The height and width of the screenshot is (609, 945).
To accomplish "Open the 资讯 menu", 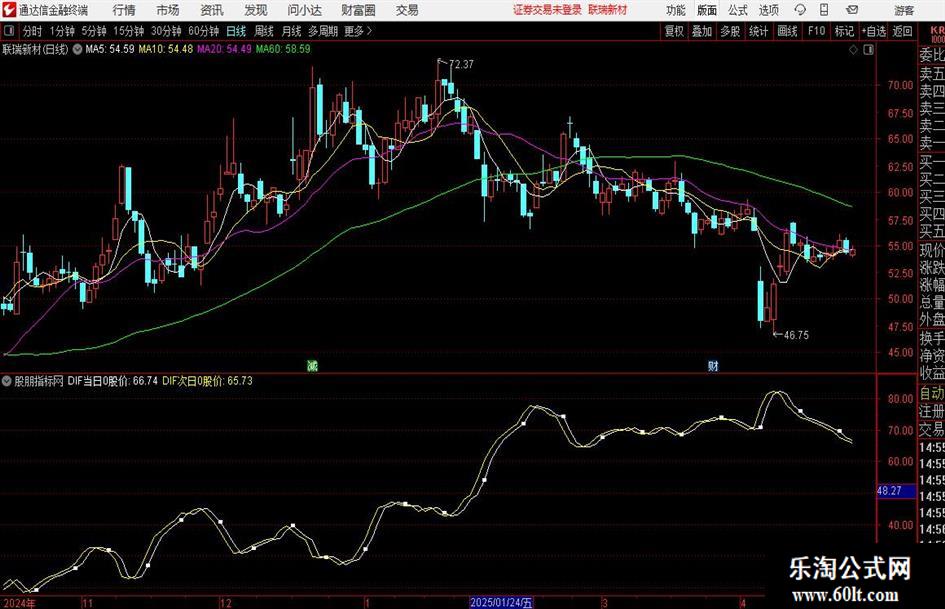I will (x=212, y=10).
